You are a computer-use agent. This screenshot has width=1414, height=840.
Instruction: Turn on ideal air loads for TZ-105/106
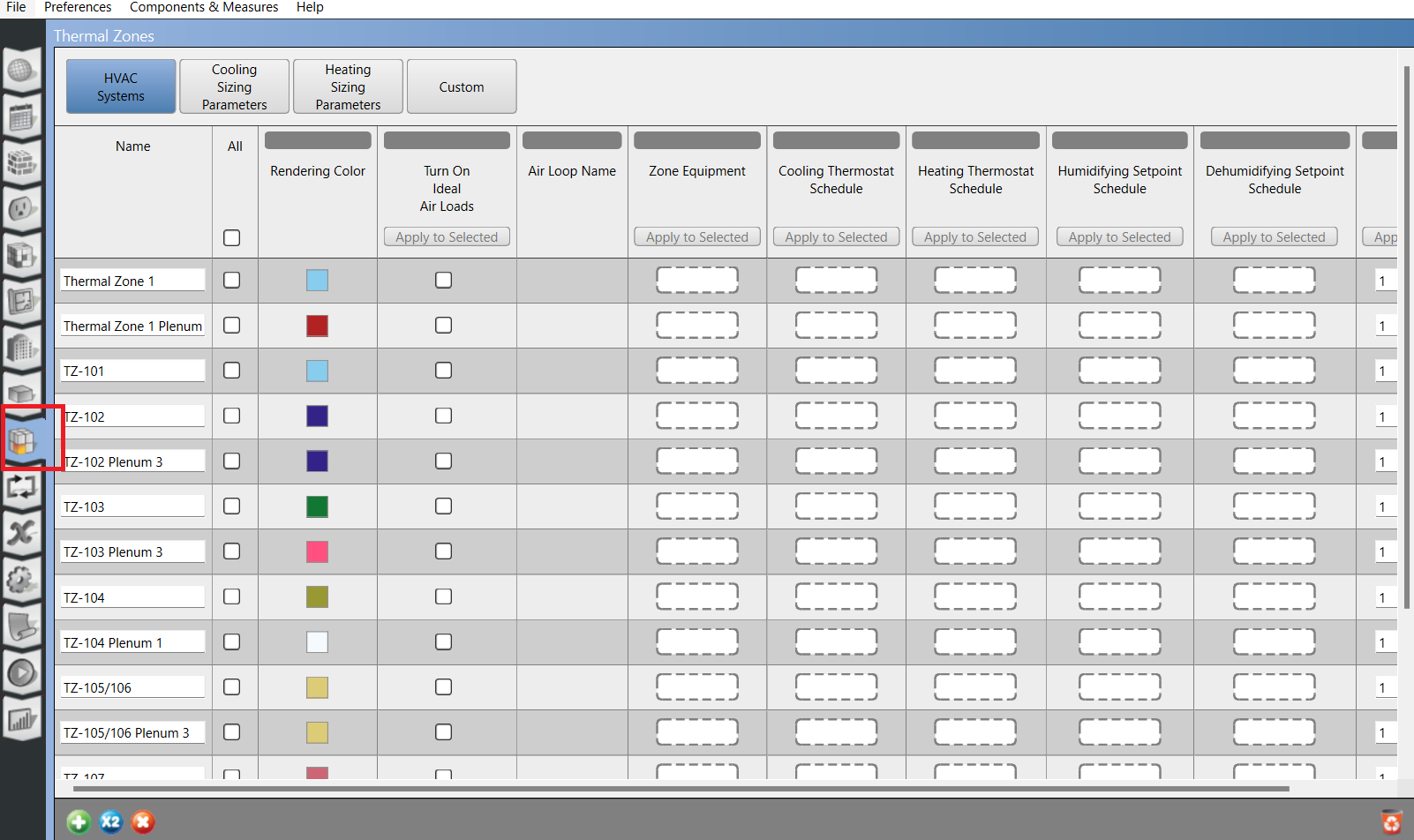click(444, 686)
